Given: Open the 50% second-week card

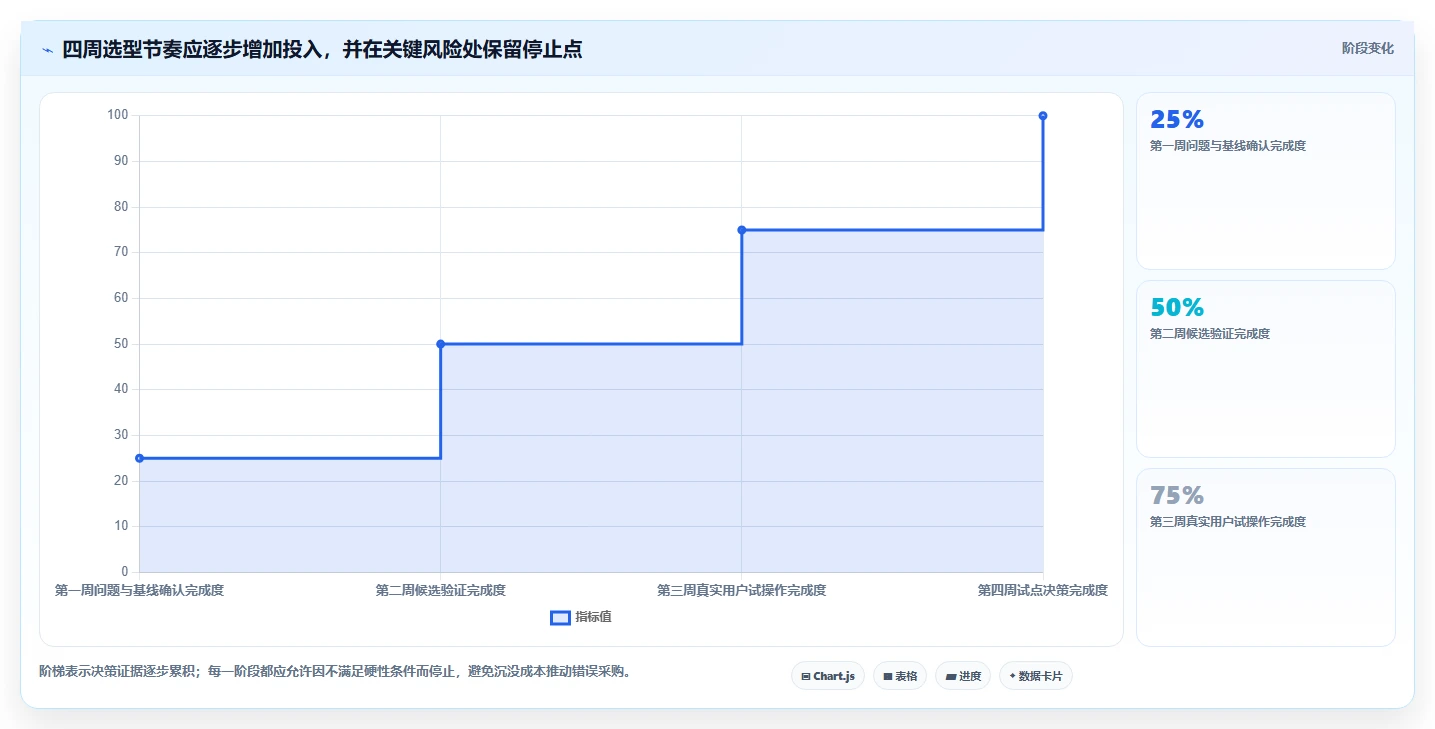Looking at the screenshot, I should (1265, 369).
